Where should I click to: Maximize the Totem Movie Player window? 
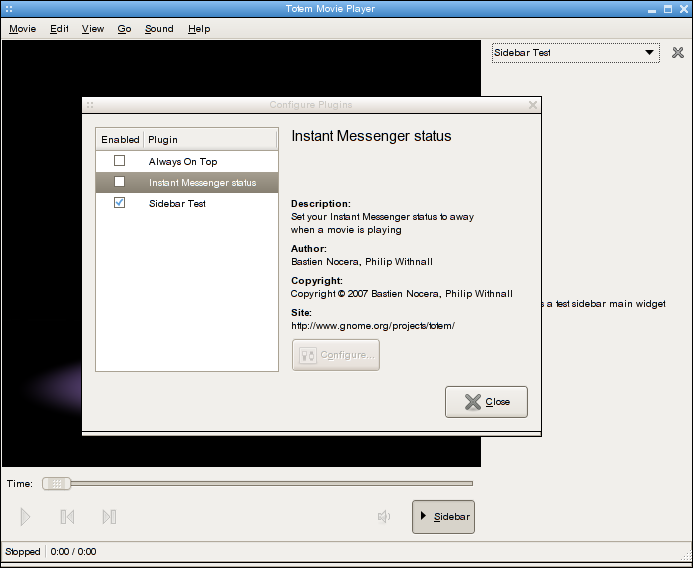click(x=668, y=9)
